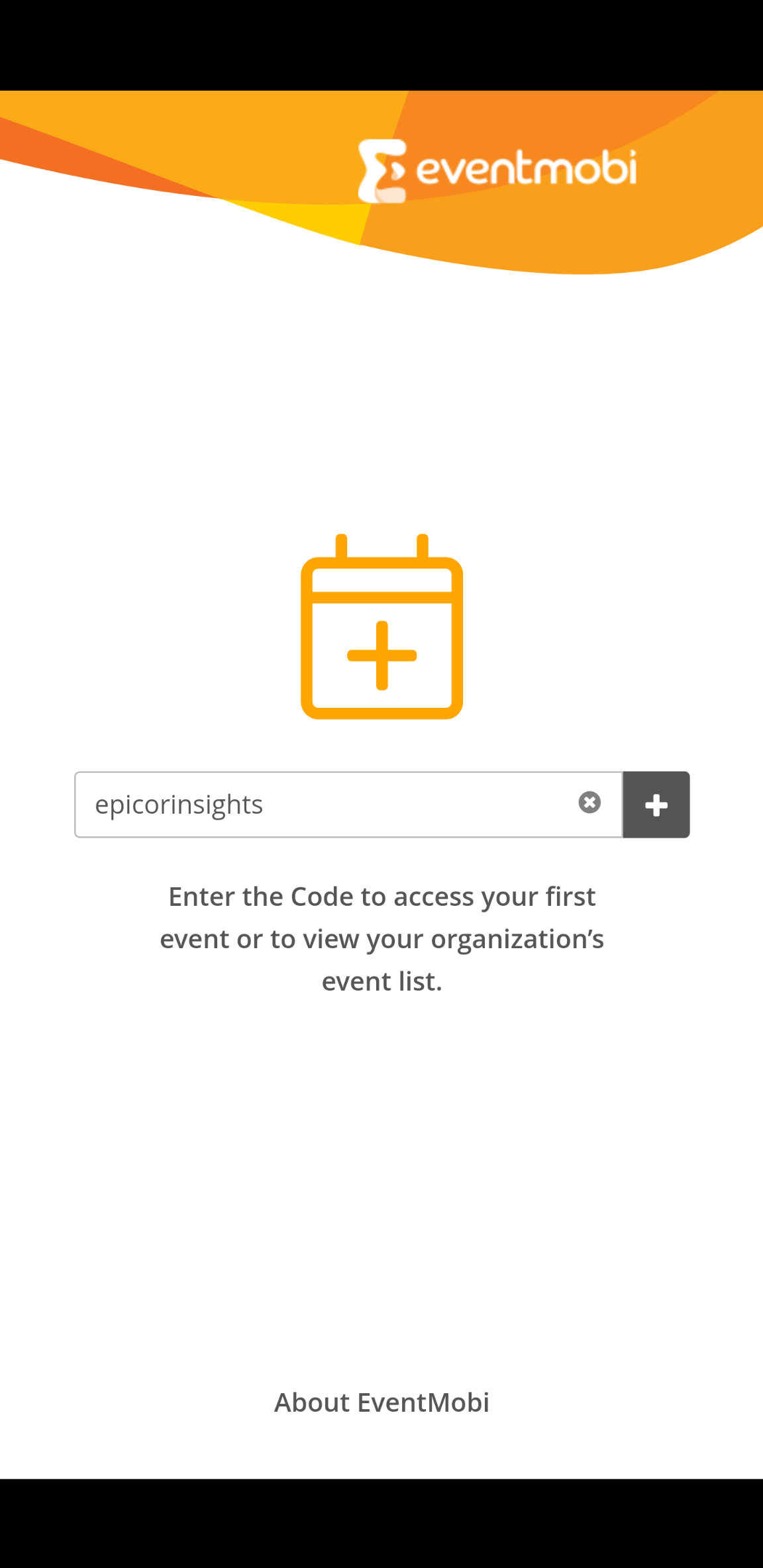The width and height of the screenshot is (763, 1568).
Task: Click empty space right of code text
Action: point(417,805)
